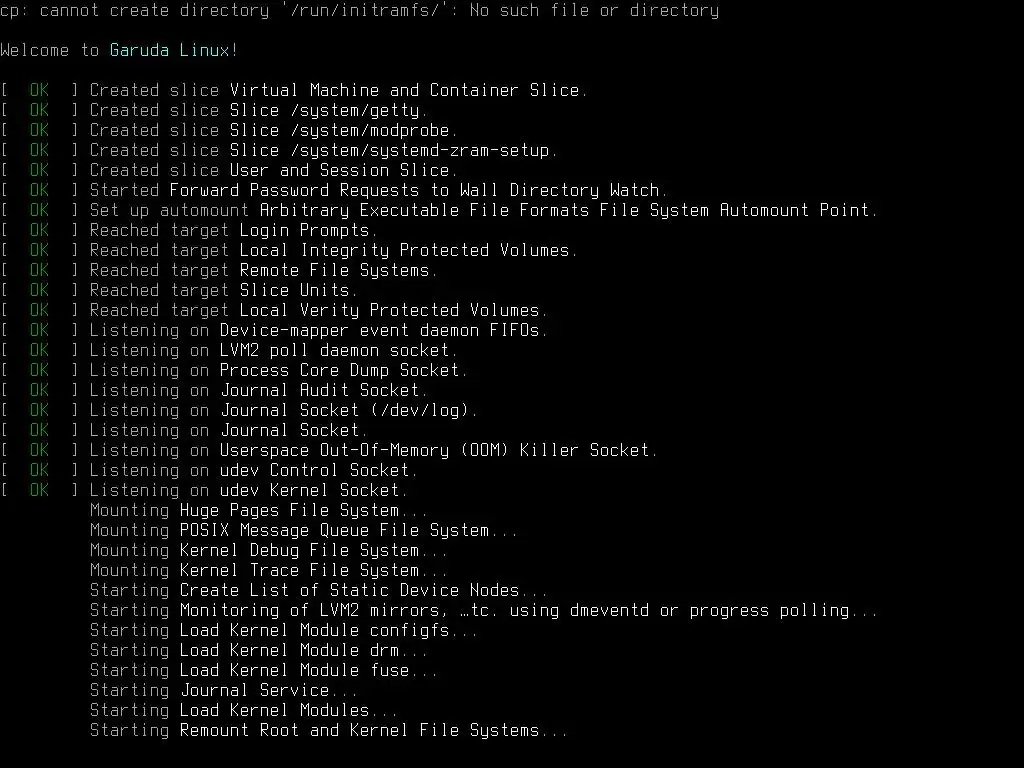Screen dimensions: 1024x768
Task: Click 'Remount Root and Kernel File Systems' line
Action: pos(328,730)
